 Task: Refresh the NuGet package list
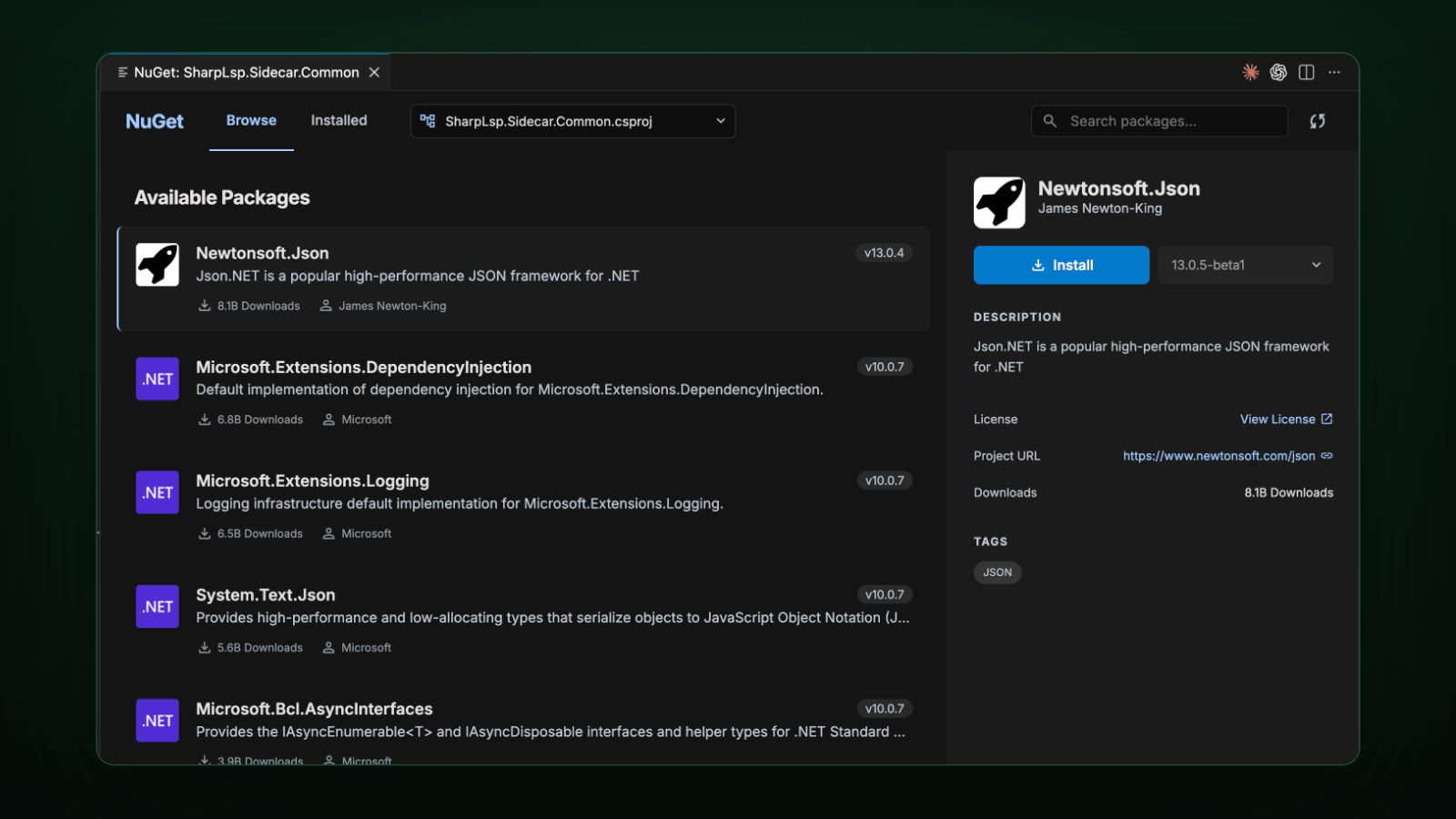1317,121
